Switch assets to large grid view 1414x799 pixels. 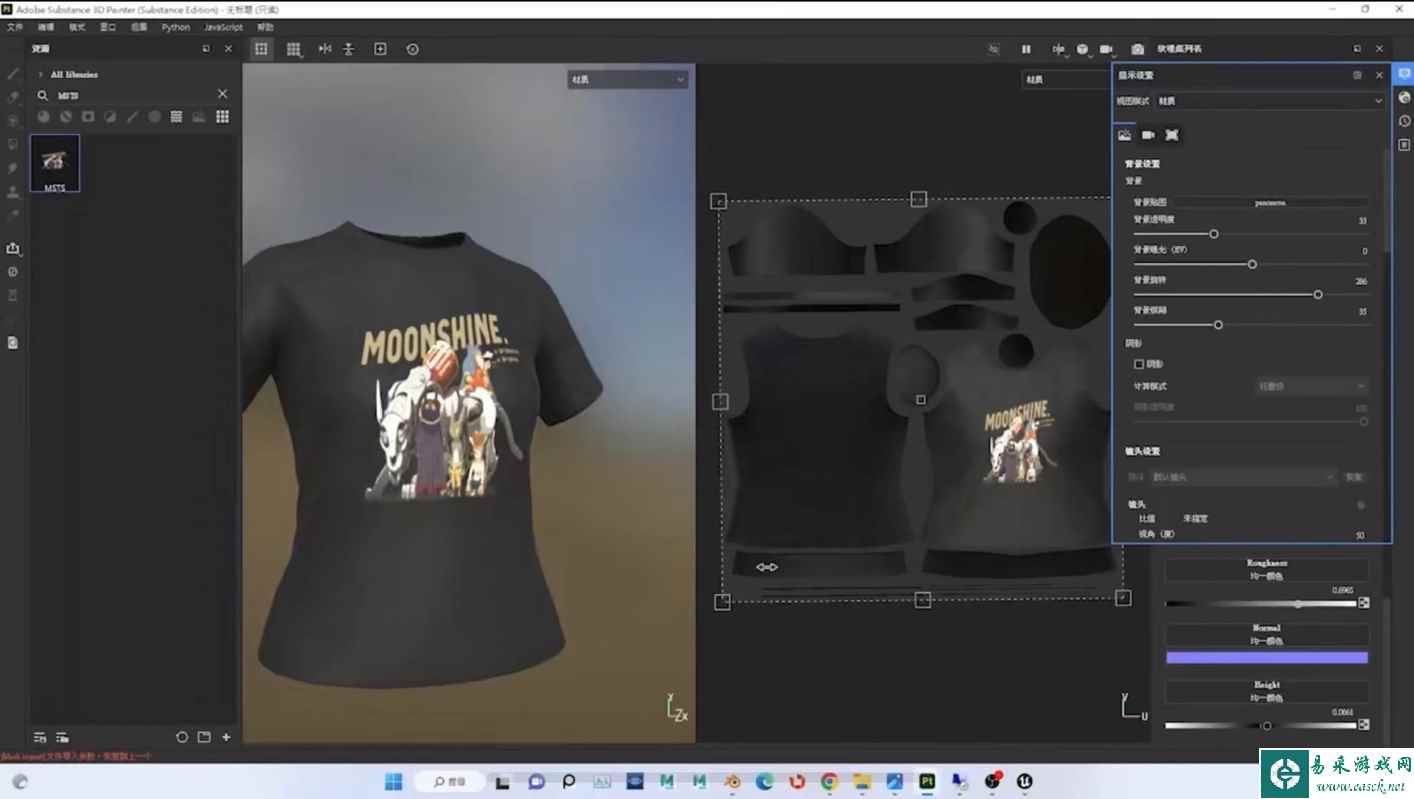[222, 116]
